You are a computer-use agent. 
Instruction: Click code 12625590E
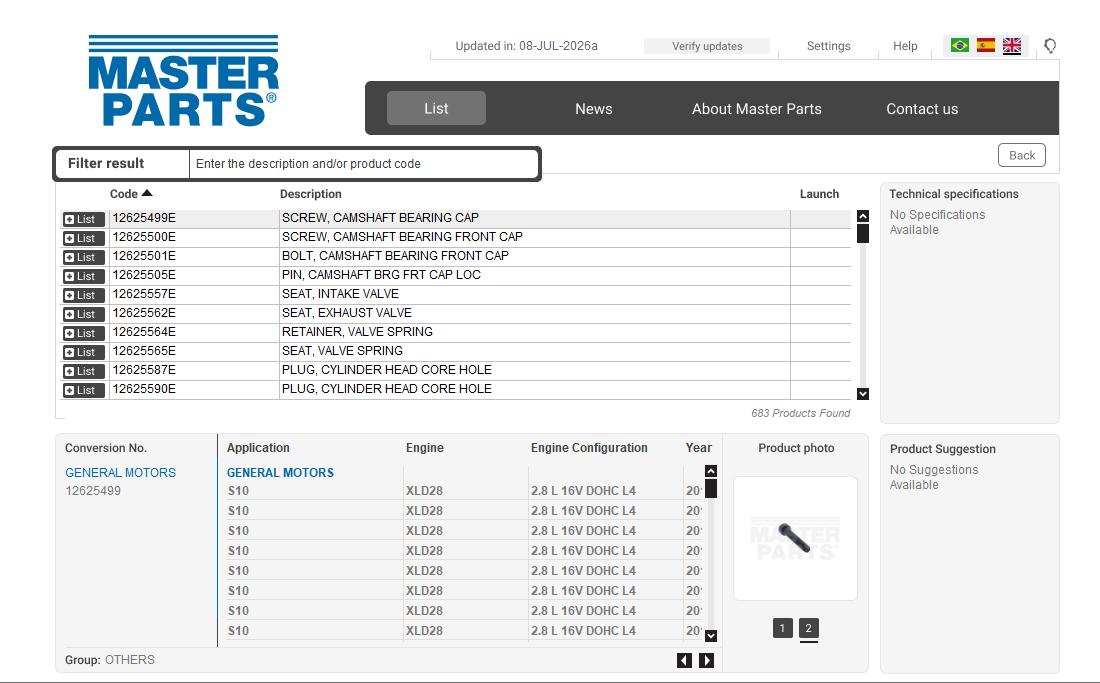click(x=144, y=388)
